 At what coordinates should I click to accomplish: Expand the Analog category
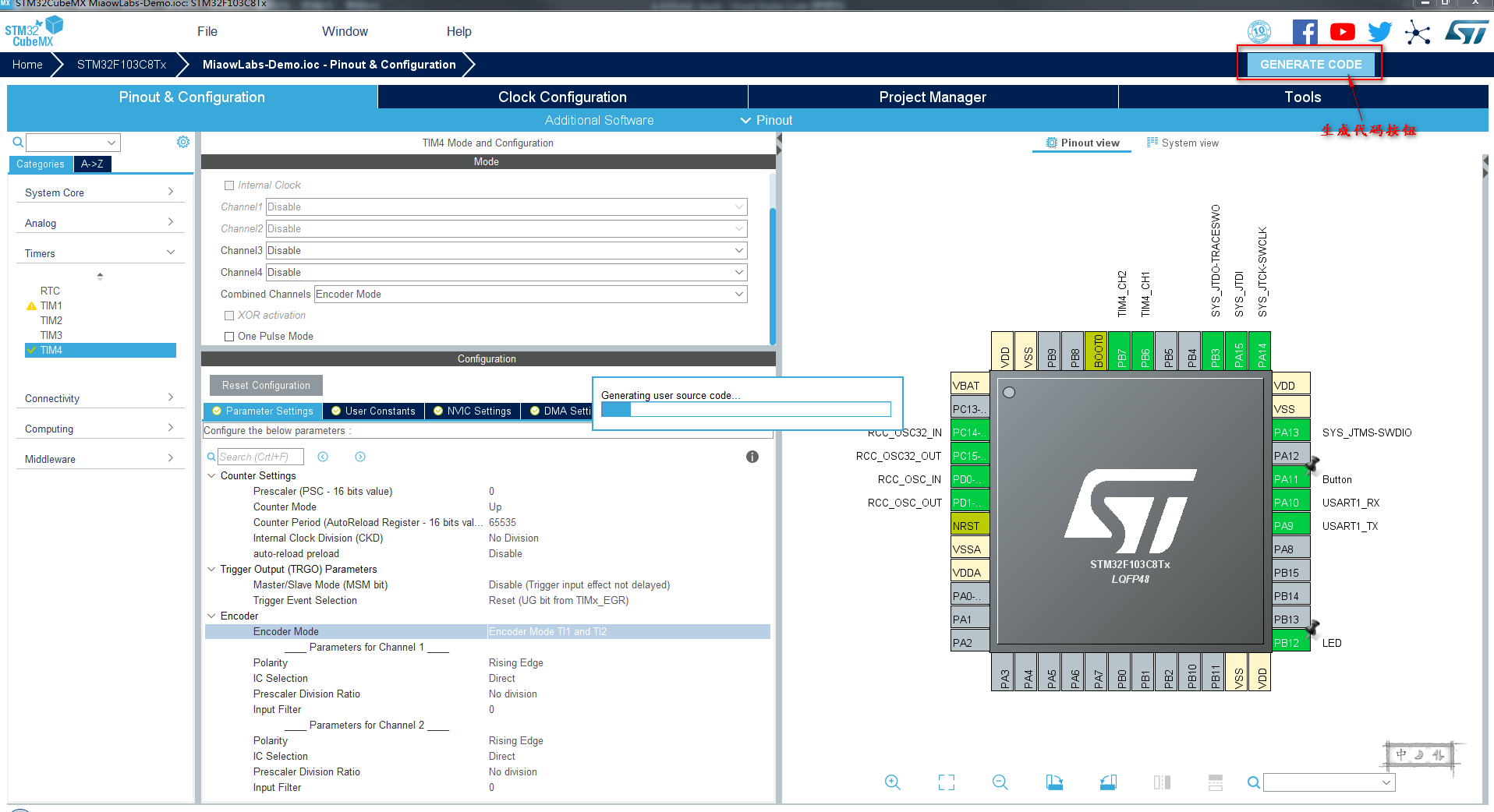tap(100, 223)
